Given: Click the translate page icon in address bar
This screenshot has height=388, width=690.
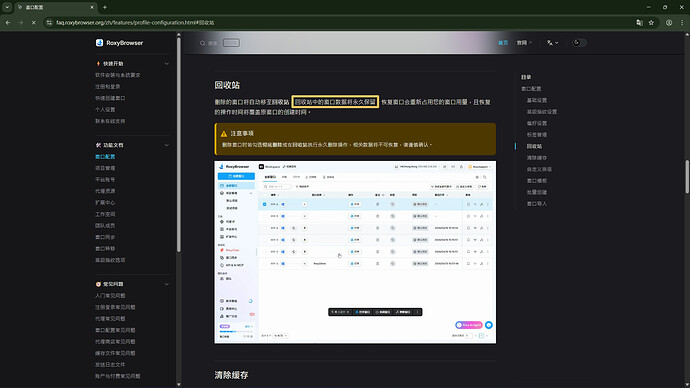Looking at the screenshot, I should (x=639, y=22).
